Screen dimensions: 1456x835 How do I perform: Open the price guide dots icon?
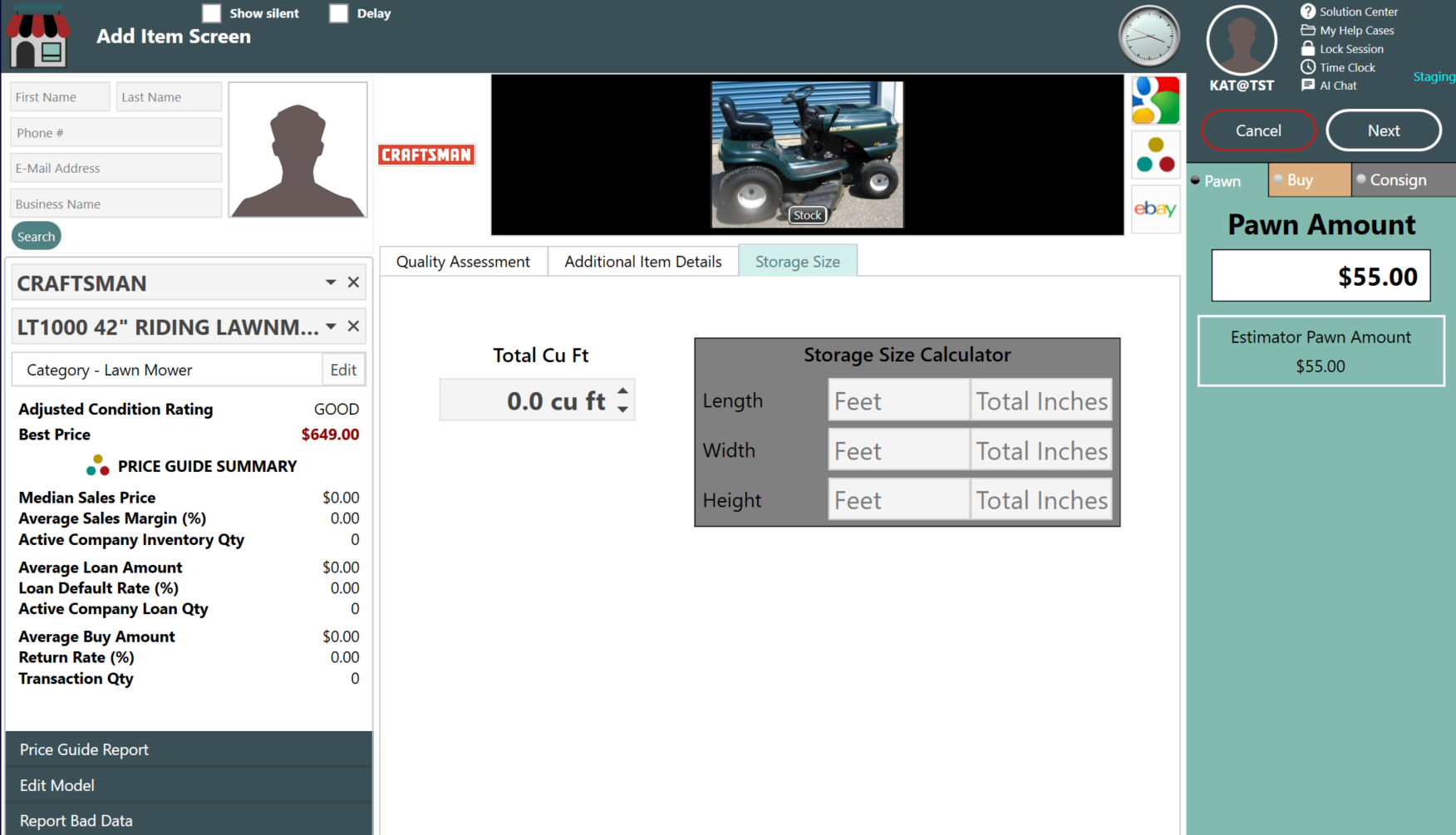tap(1155, 155)
